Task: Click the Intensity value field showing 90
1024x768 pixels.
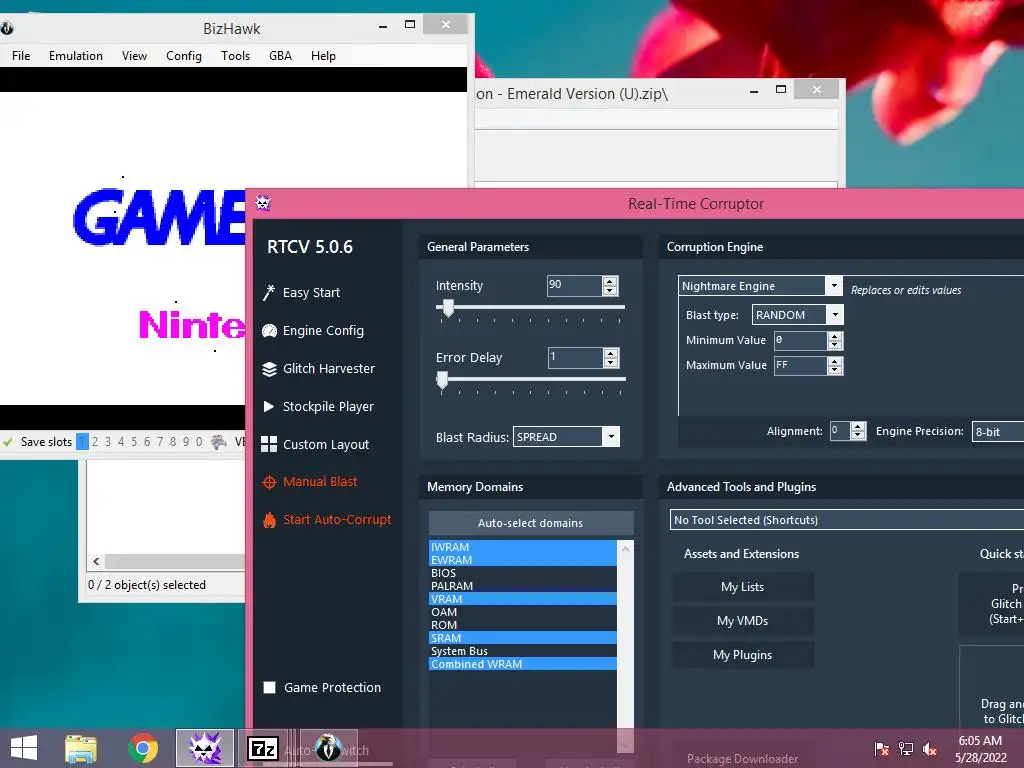Action: pos(574,285)
